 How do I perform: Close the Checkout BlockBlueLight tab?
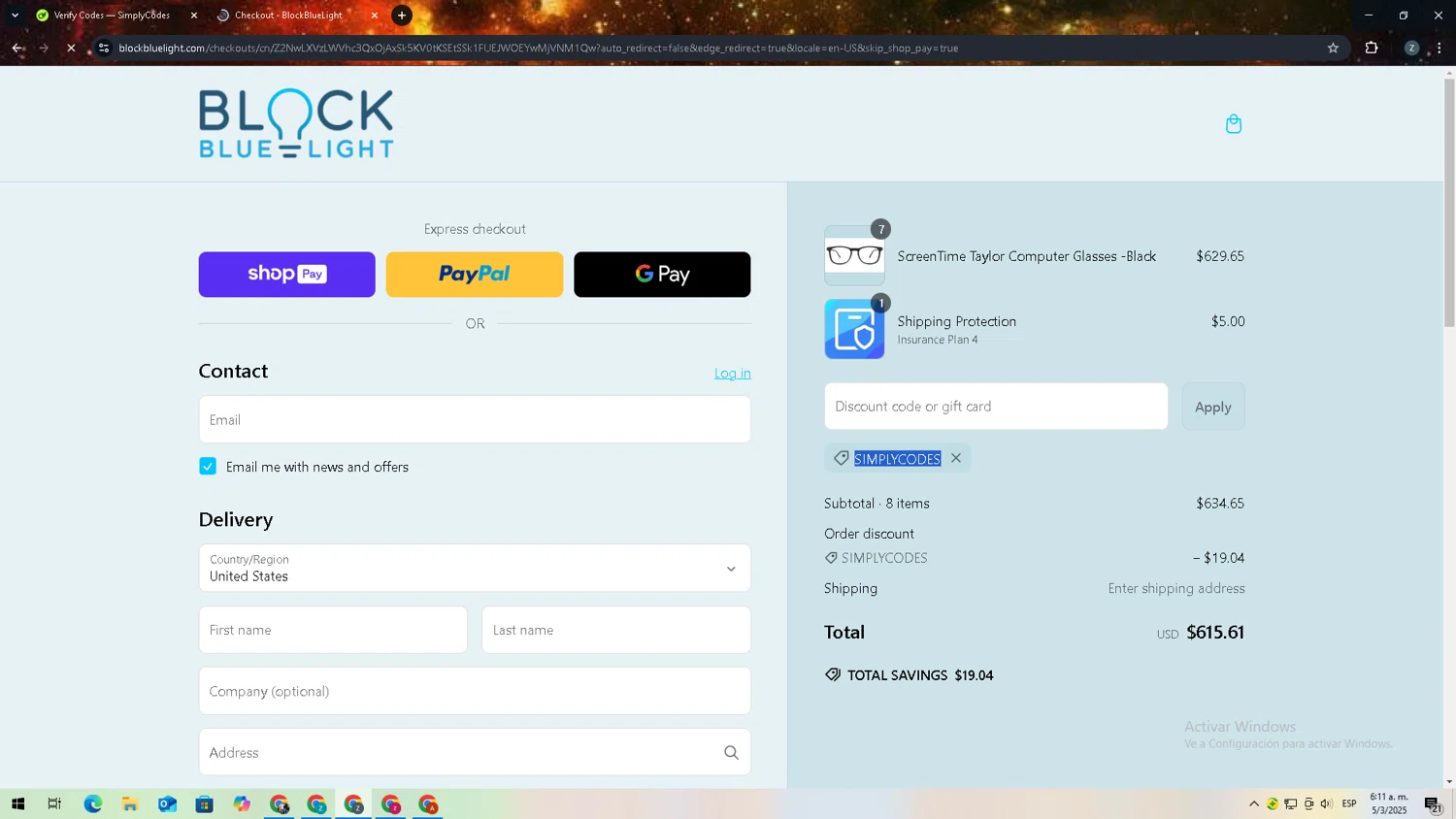375,16
